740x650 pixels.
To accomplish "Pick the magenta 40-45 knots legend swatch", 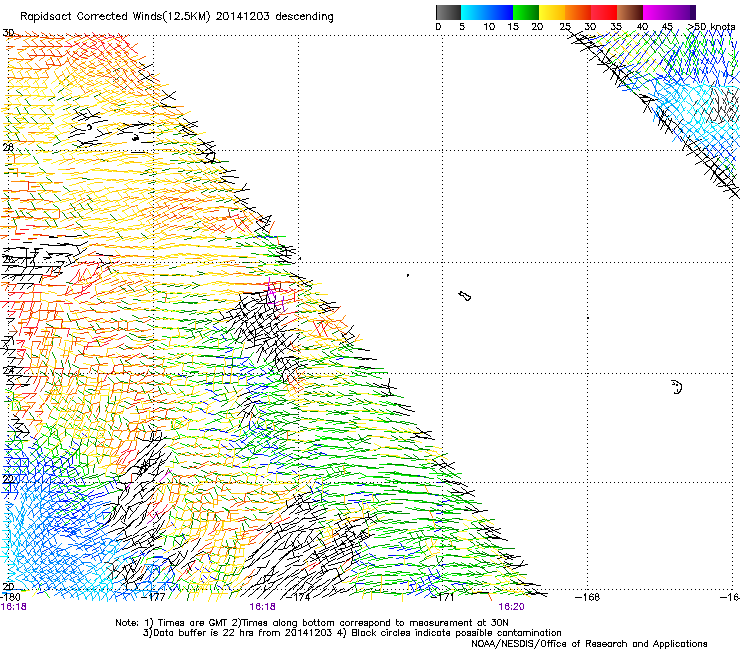I will (x=656, y=12).
